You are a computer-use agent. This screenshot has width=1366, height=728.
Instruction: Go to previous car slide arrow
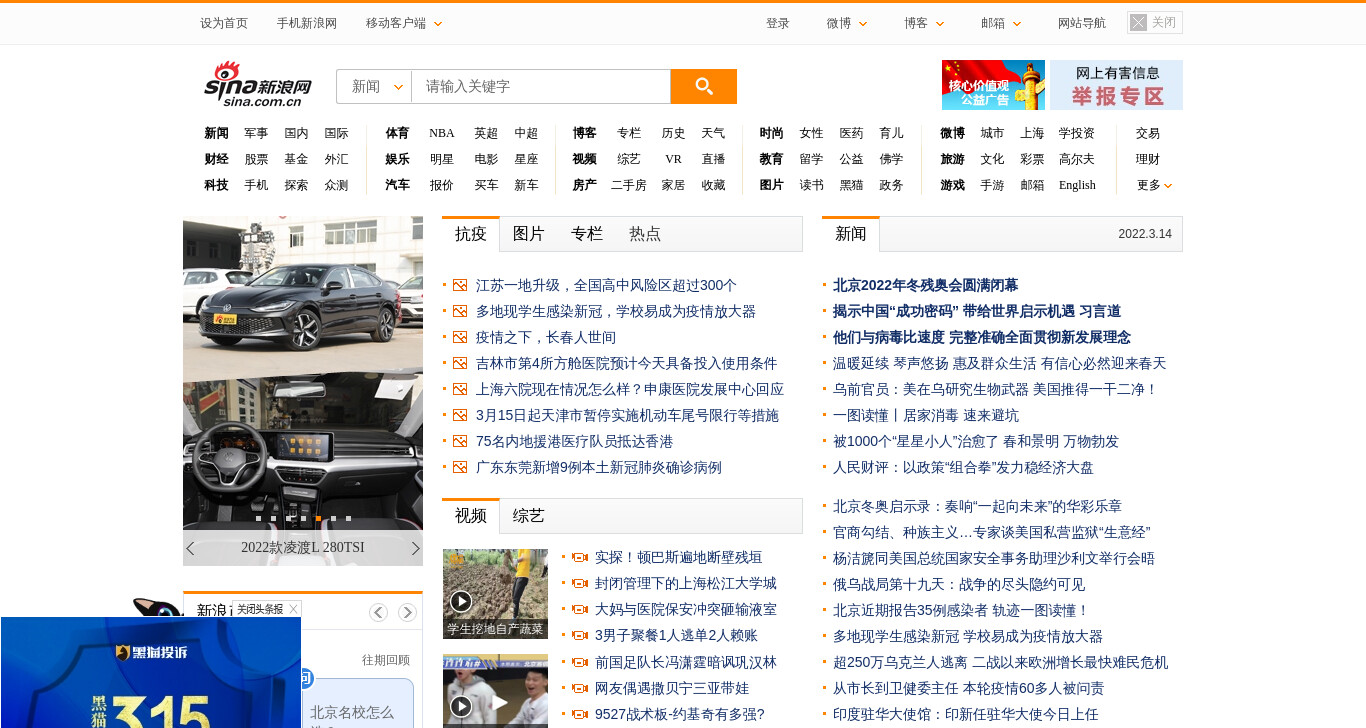click(x=190, y=548)
